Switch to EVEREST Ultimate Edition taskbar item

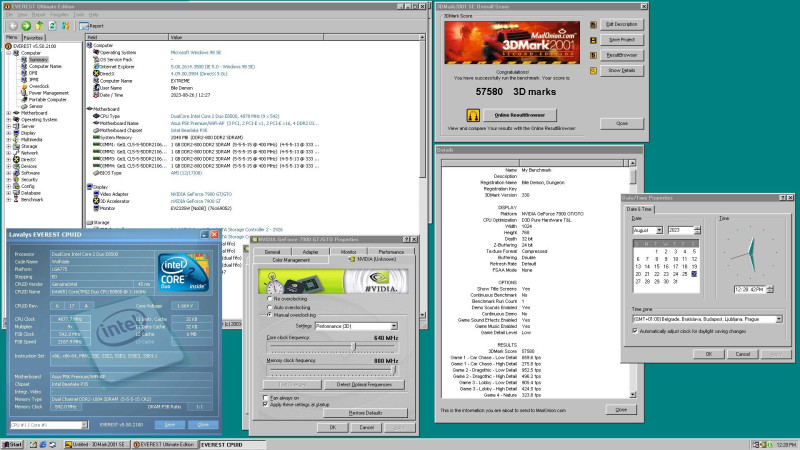tap(164, 445)
